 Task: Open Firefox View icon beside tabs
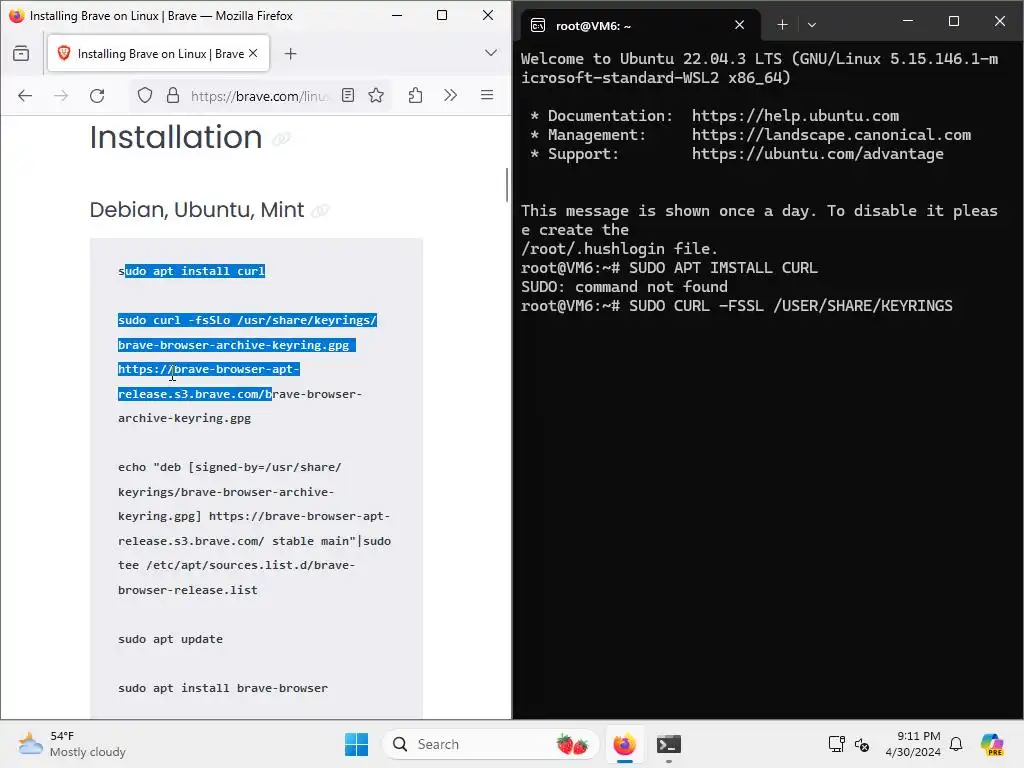(x=21, y=54)
